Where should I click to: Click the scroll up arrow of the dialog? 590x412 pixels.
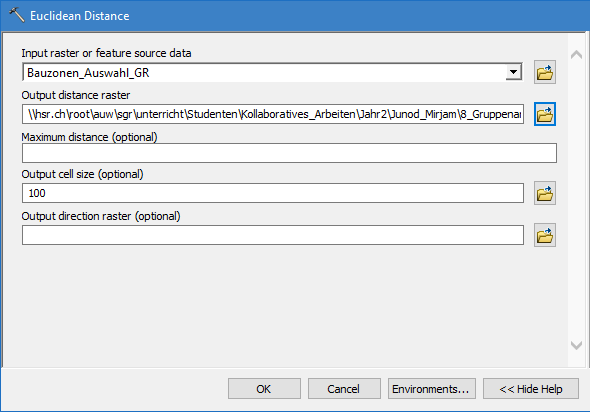click(x=576, y=55)
